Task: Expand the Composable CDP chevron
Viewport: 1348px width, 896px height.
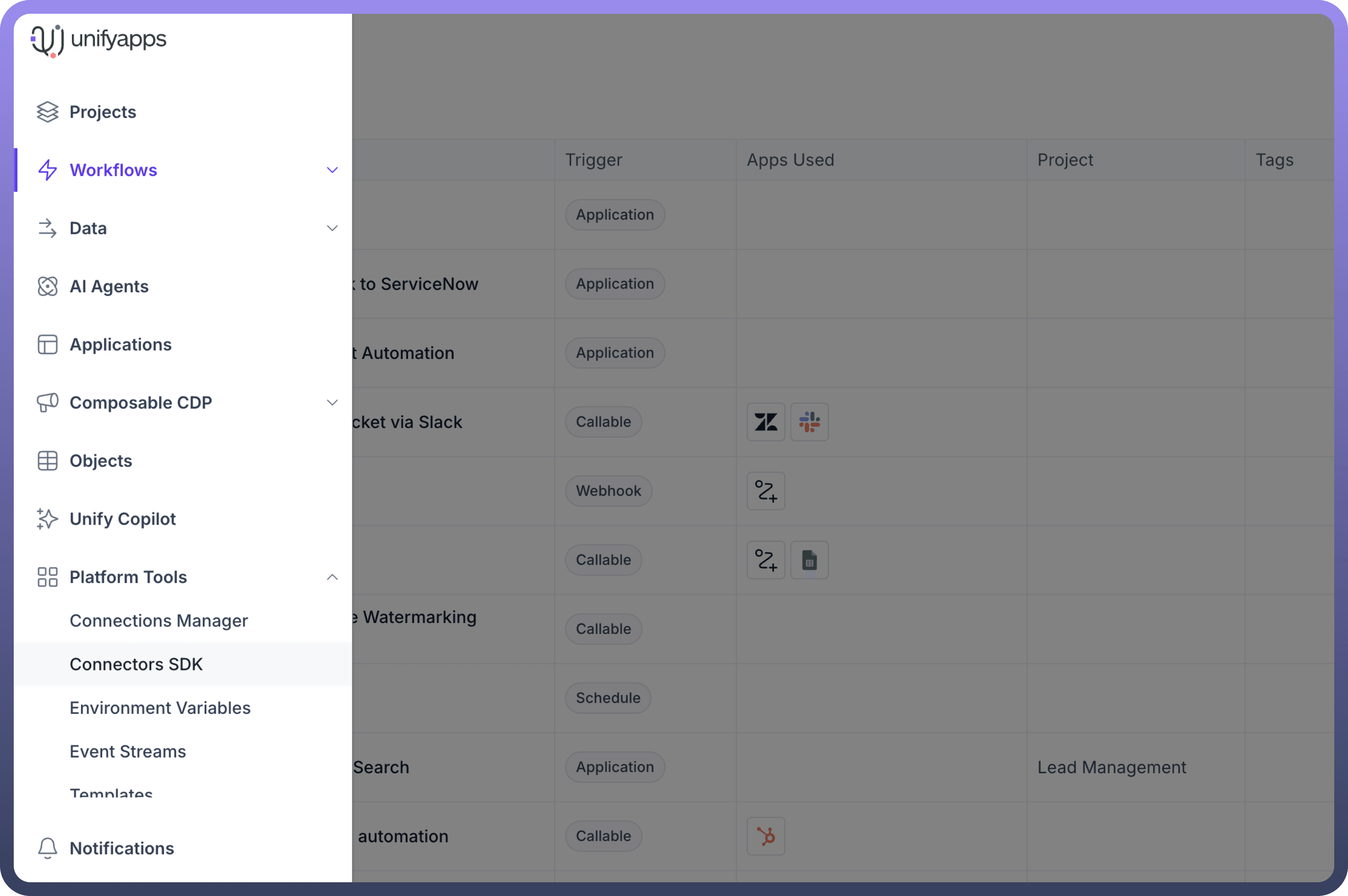Action: [x=332, y=403]
